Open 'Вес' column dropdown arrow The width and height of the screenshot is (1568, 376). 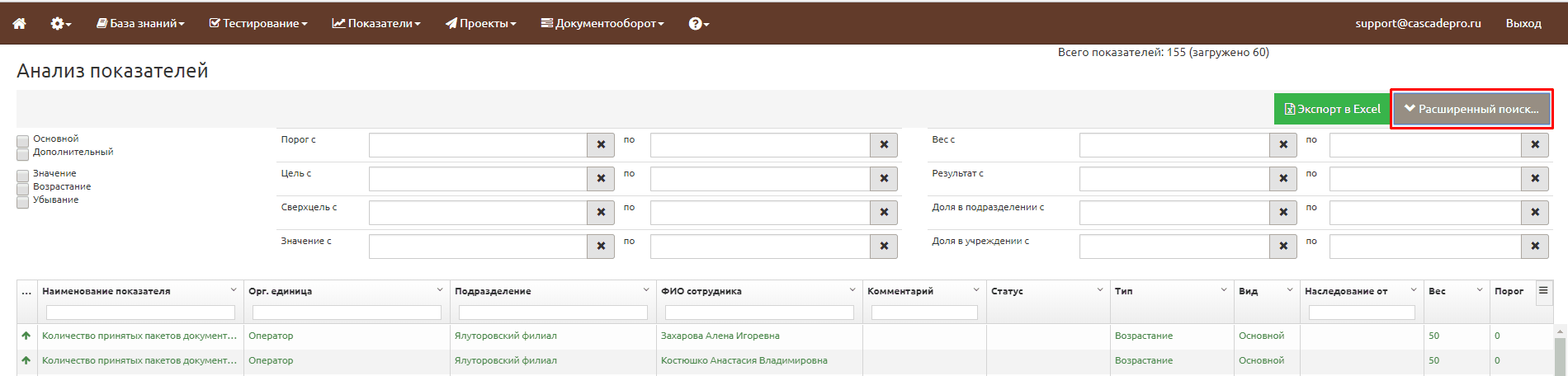click(x=1480, y=290)
